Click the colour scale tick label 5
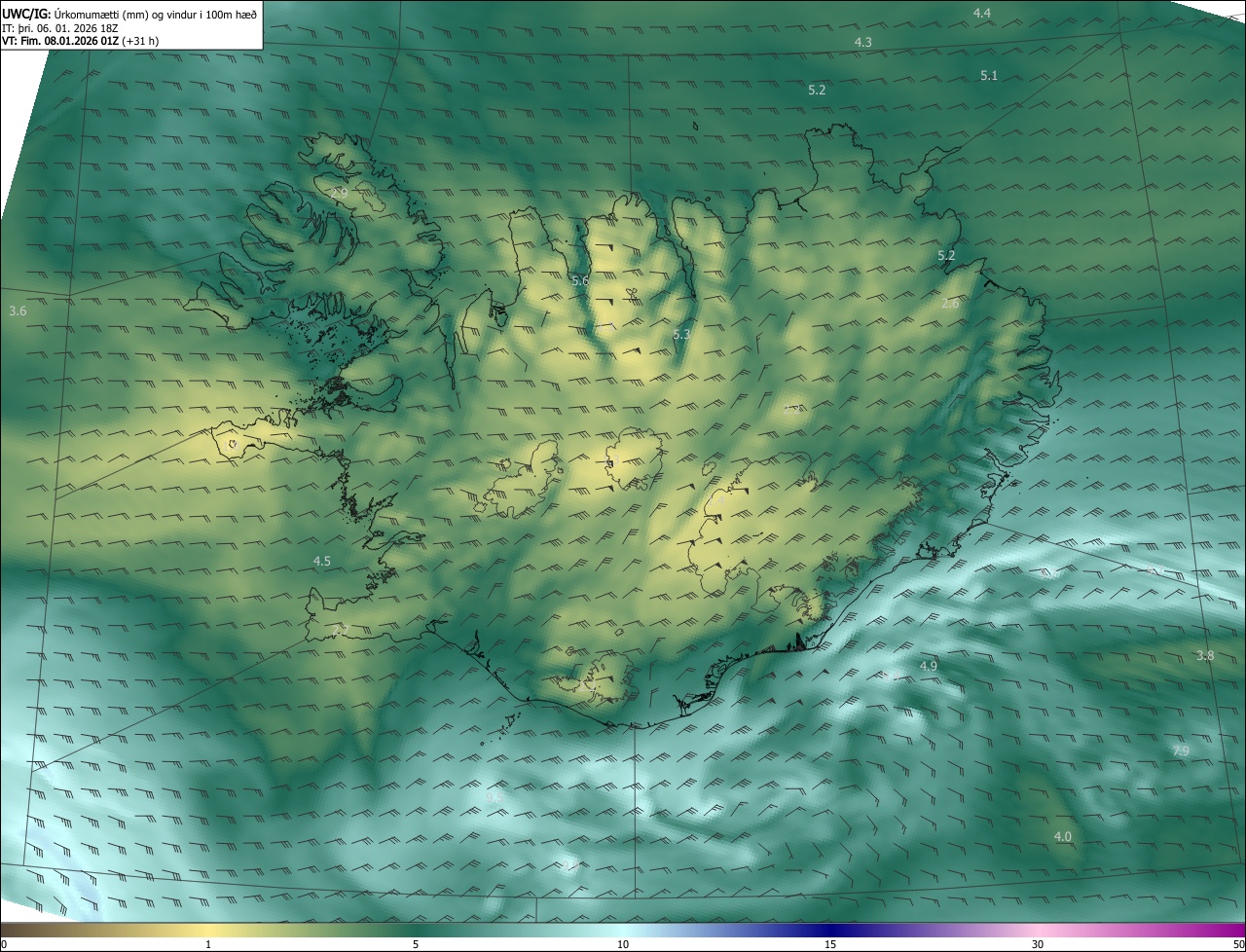Viewport: 1246px width, 952px height. [416, 944]
